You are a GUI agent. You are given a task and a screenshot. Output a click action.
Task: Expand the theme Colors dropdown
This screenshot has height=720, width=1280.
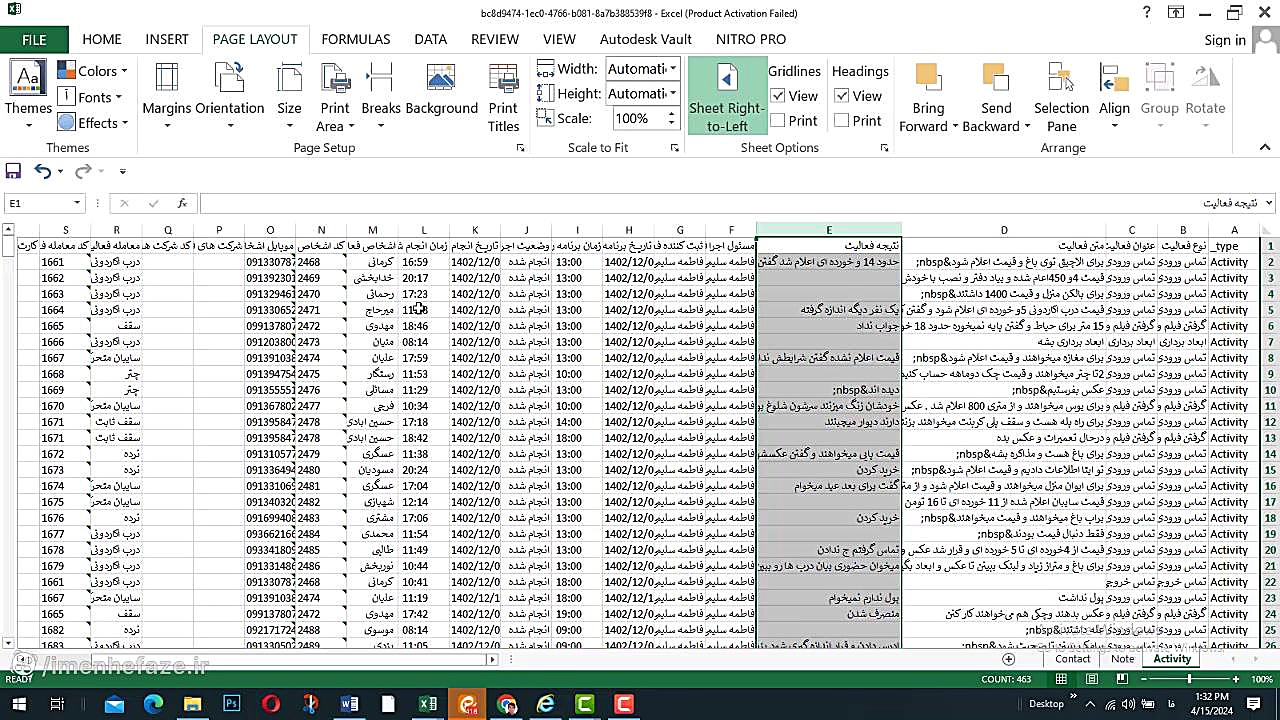pos(124,71)
